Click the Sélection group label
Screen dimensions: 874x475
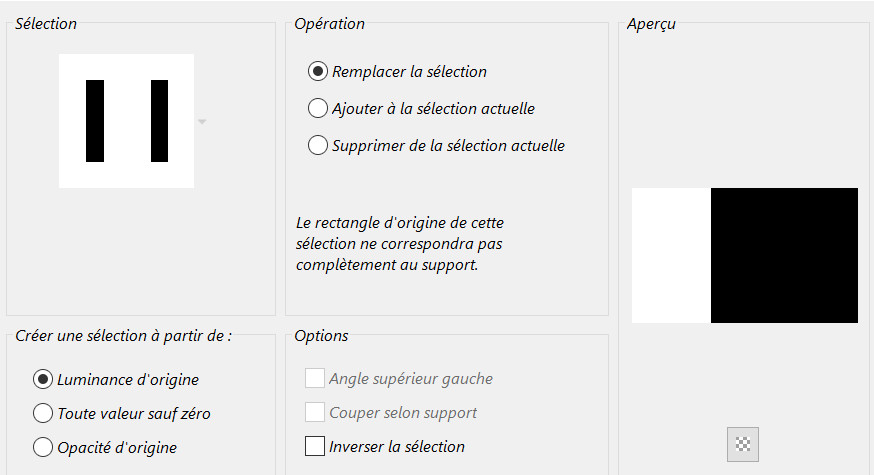46,24
